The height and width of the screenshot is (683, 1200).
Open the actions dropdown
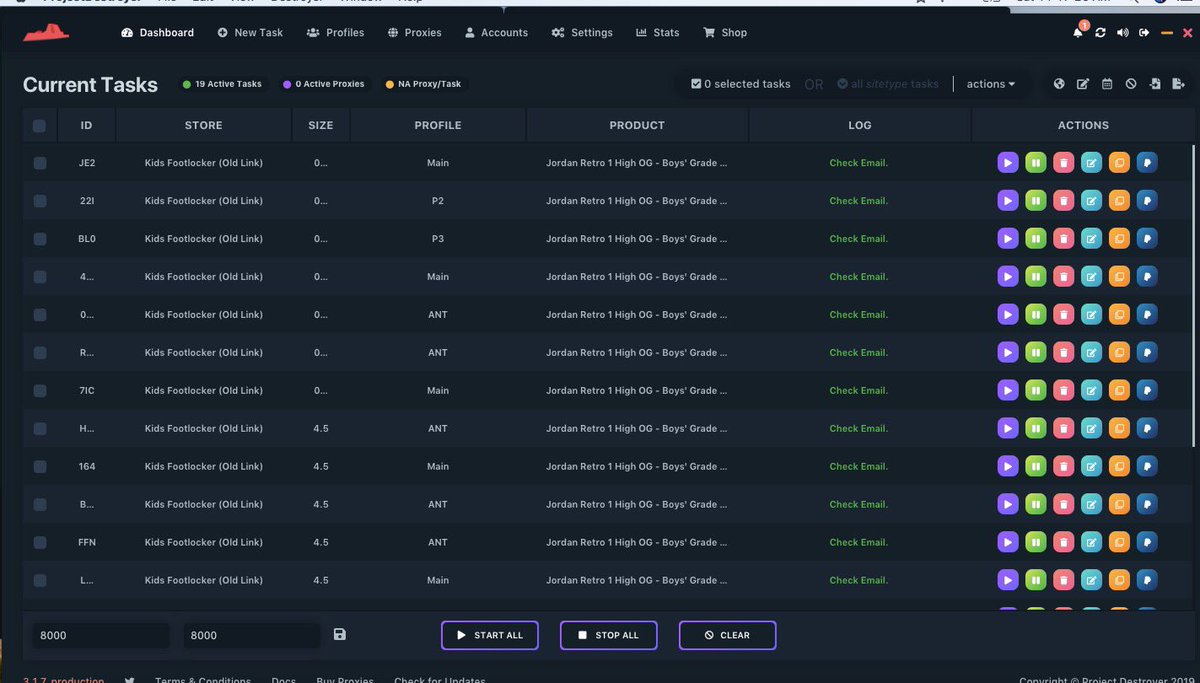coord(990,84)
